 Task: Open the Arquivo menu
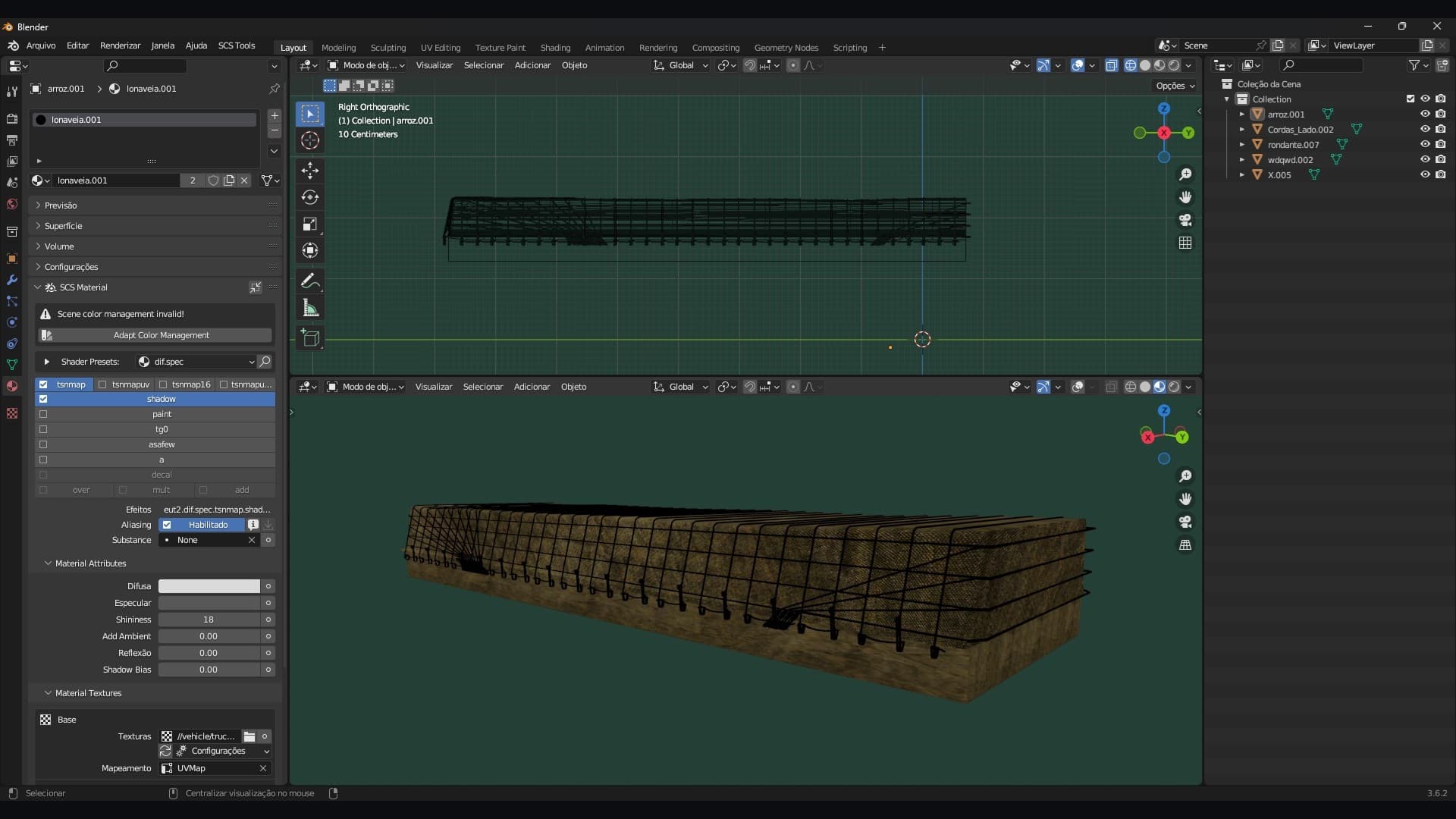pyautogui.click(x=41, y=45)
